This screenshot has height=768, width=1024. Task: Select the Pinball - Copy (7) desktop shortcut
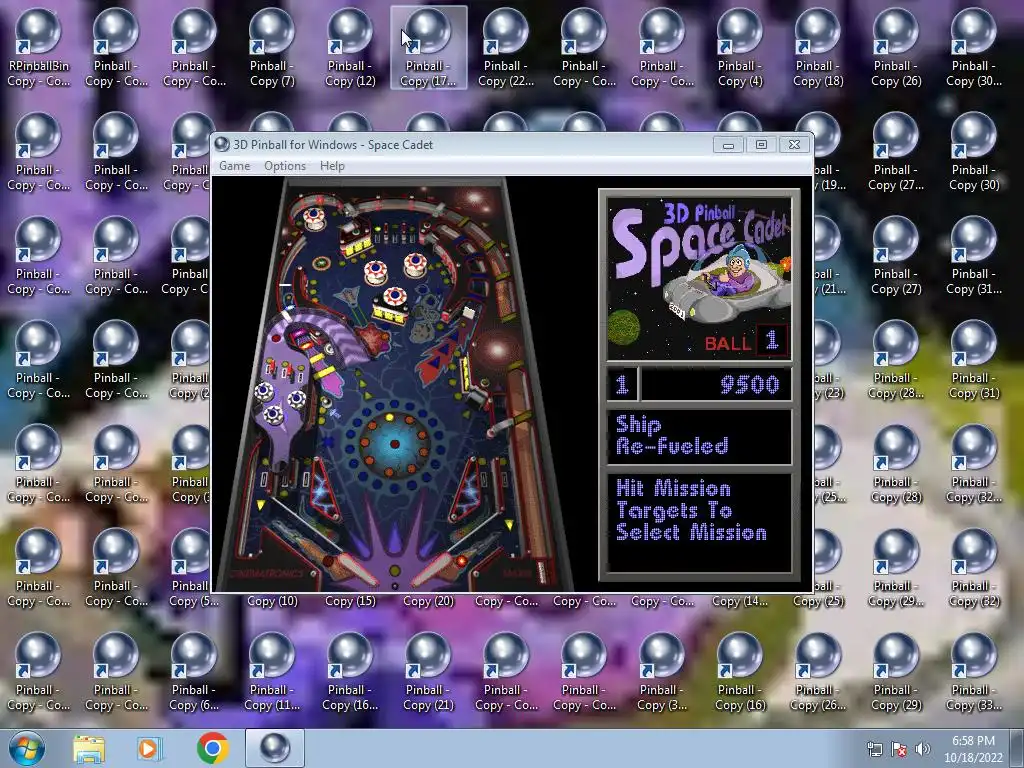point(272,48)
